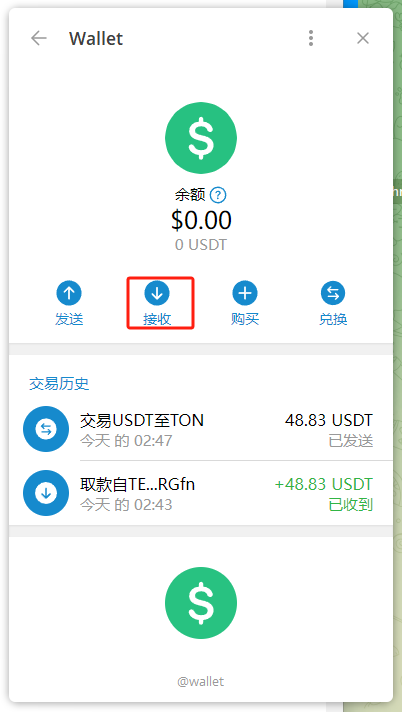Click swap icon beside USDT to TON transaction

coord(46,429)
